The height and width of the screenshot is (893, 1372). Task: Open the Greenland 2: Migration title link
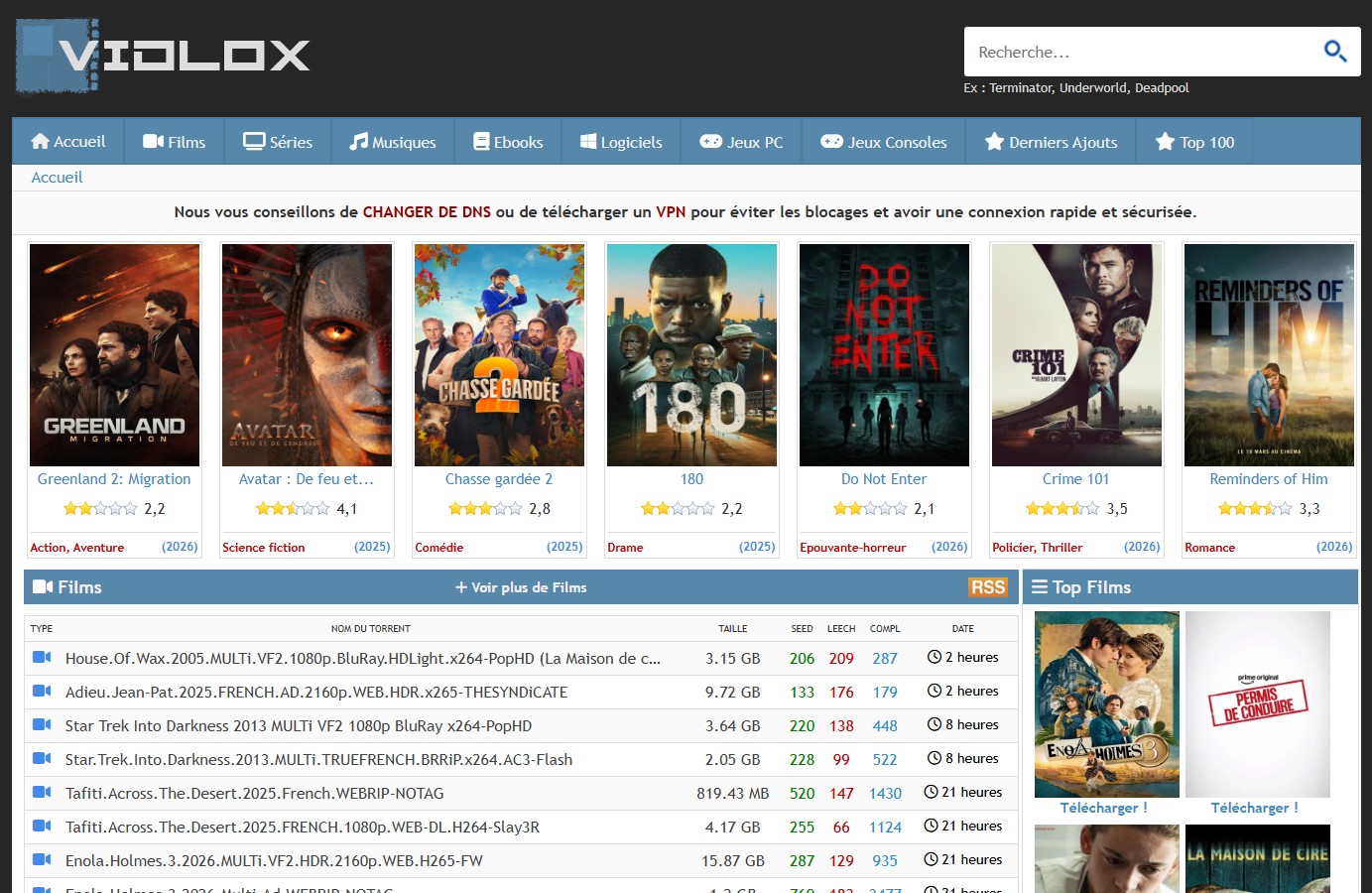pyautogui.click(x=114, y=479)
